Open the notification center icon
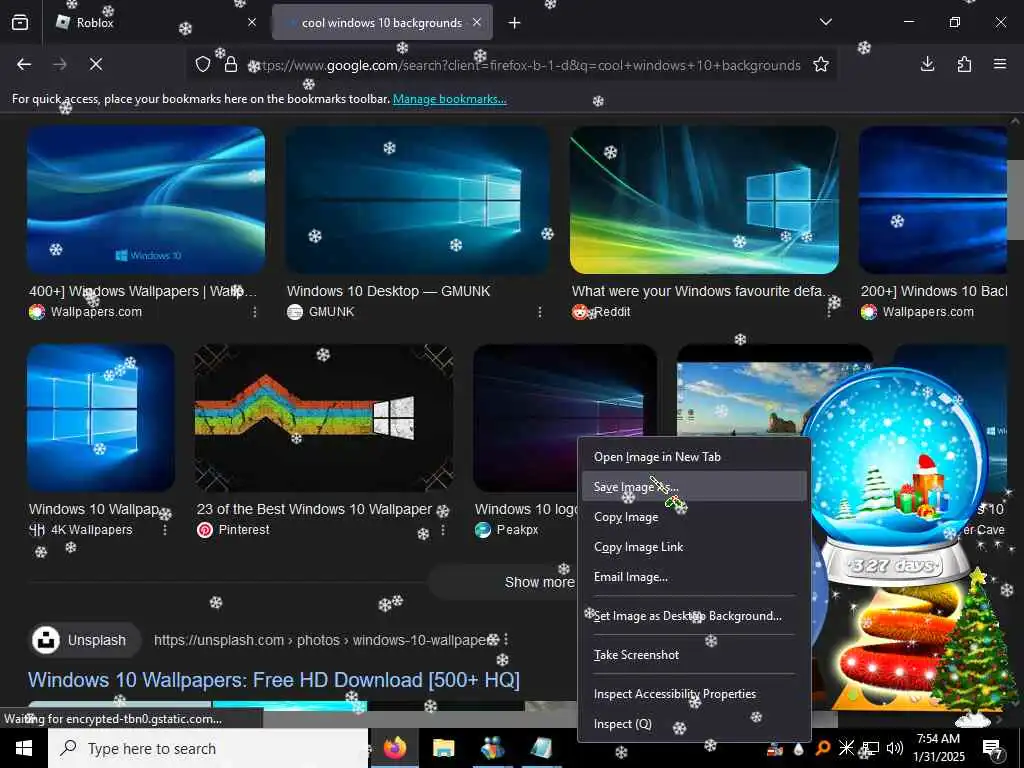The height and width of the screenshot is (768, 1024). [x=992, y=748]
